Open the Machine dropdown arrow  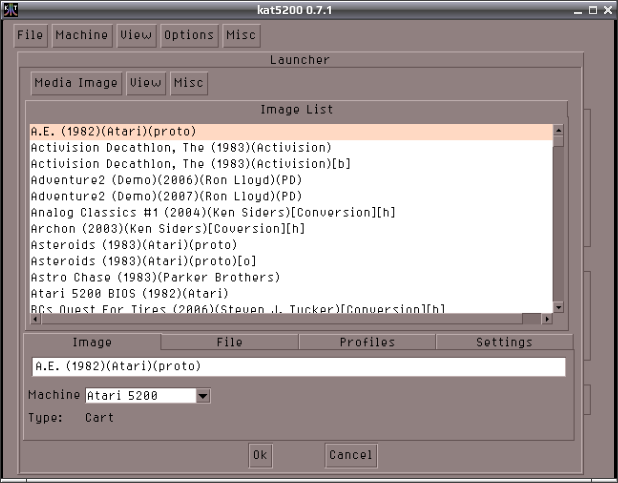pos(203,396)
